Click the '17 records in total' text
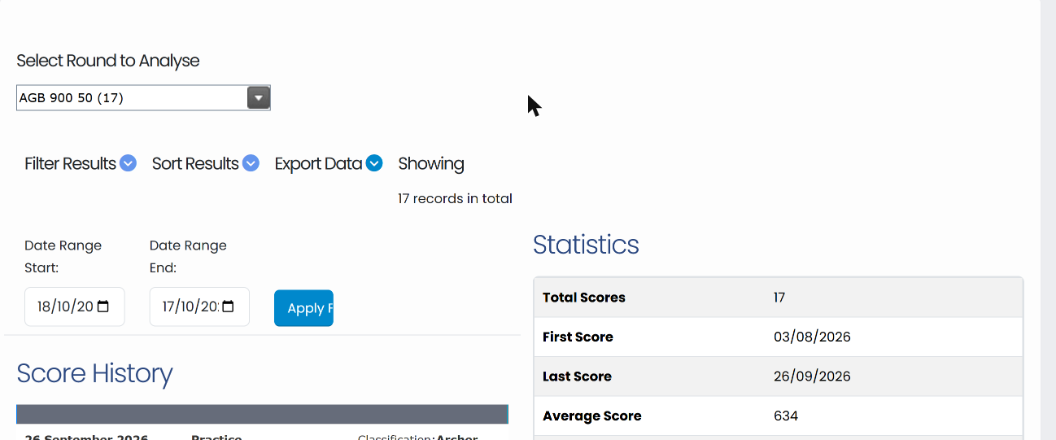1056x440 pixels. (x=455, y=199)
